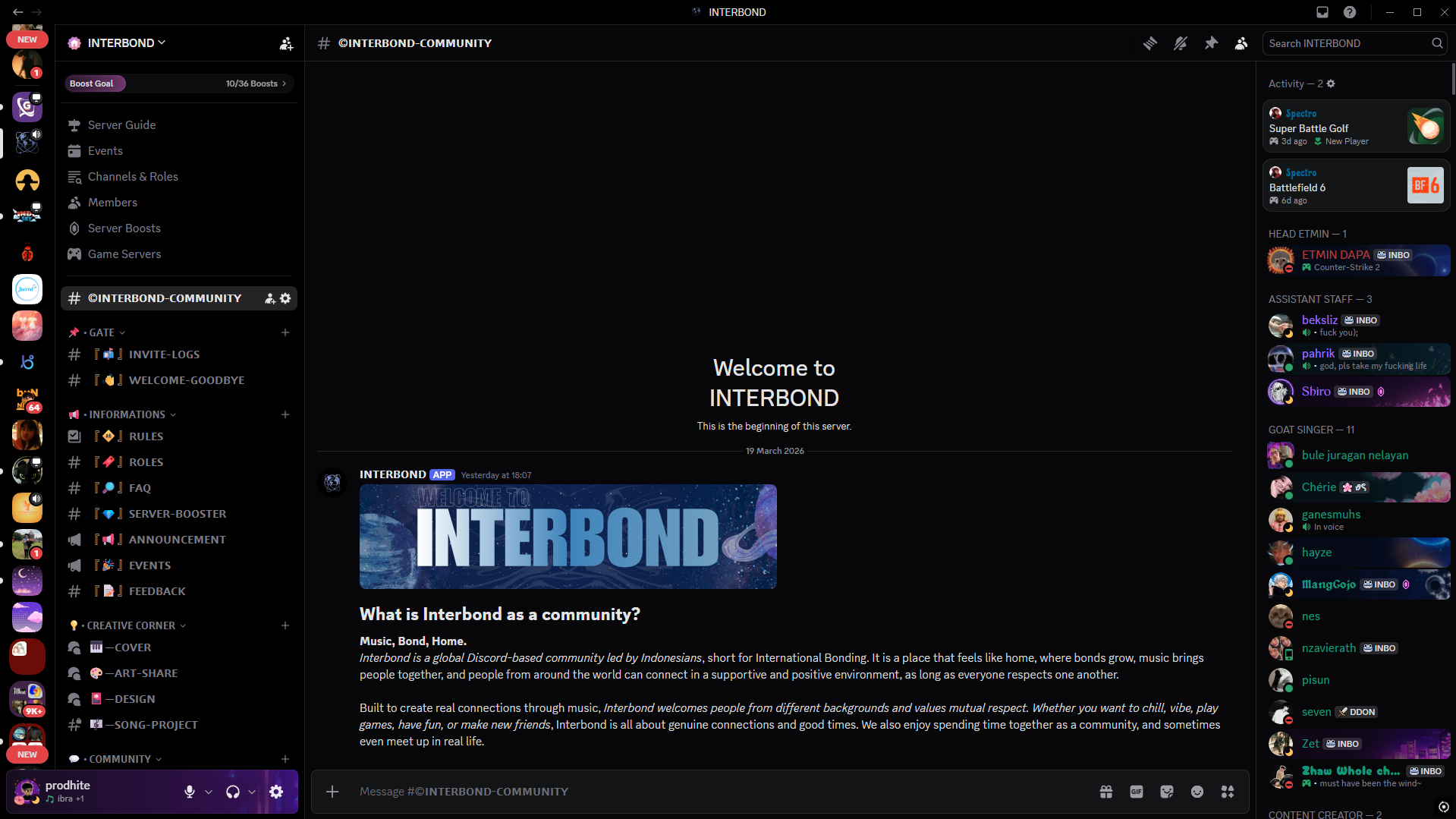
Task: Go to the RULES channel
Action: 179,436
